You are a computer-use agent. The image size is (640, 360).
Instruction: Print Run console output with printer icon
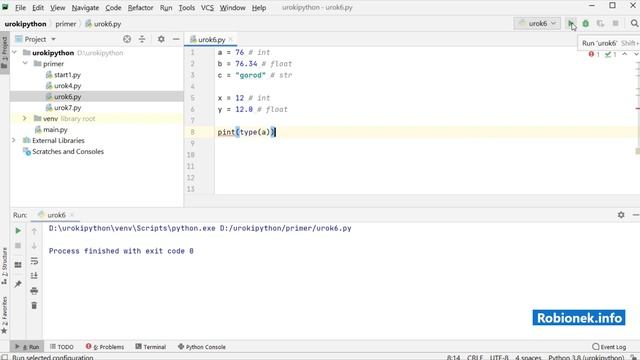click(x=34, y=291)
